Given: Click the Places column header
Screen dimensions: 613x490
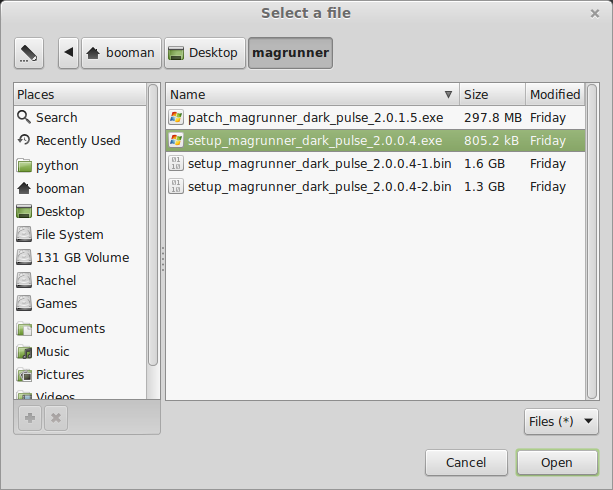Looking at the screenshot, I should coord(80,95).
